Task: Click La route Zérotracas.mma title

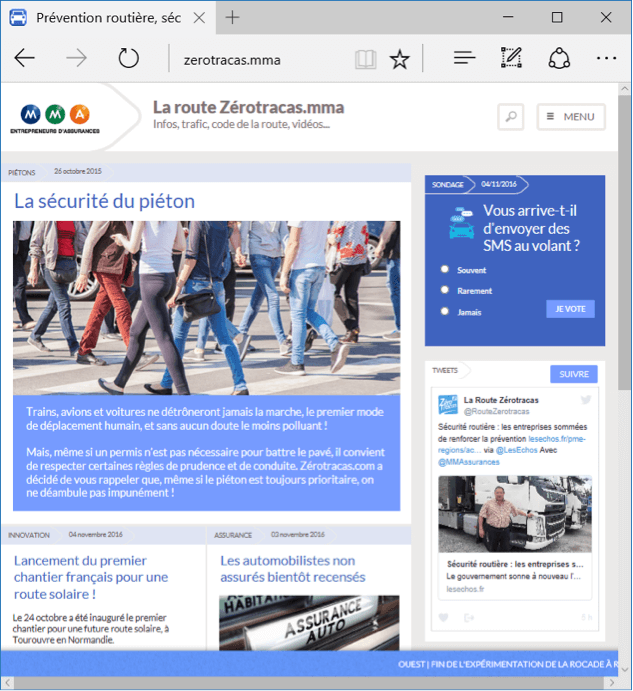Action: 248,107
